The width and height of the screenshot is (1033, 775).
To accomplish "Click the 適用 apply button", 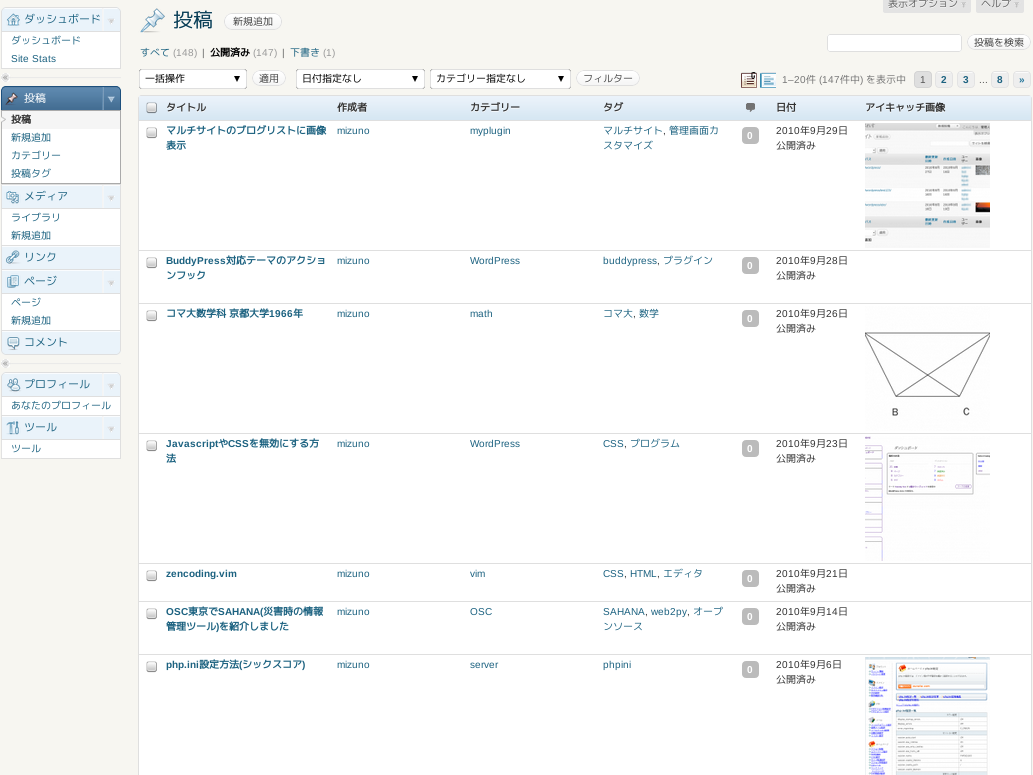I will 269,78.
